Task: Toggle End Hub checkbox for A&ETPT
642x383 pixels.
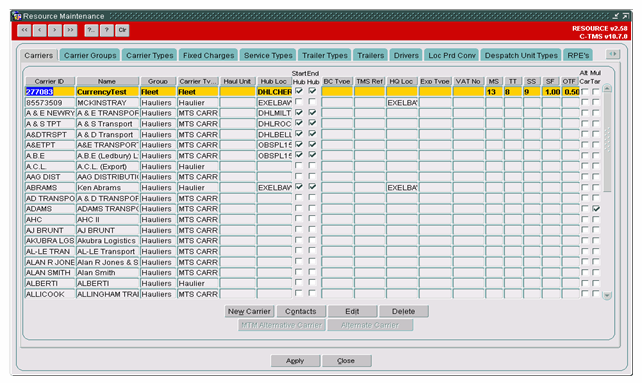Action: click(x=312, y=144)
